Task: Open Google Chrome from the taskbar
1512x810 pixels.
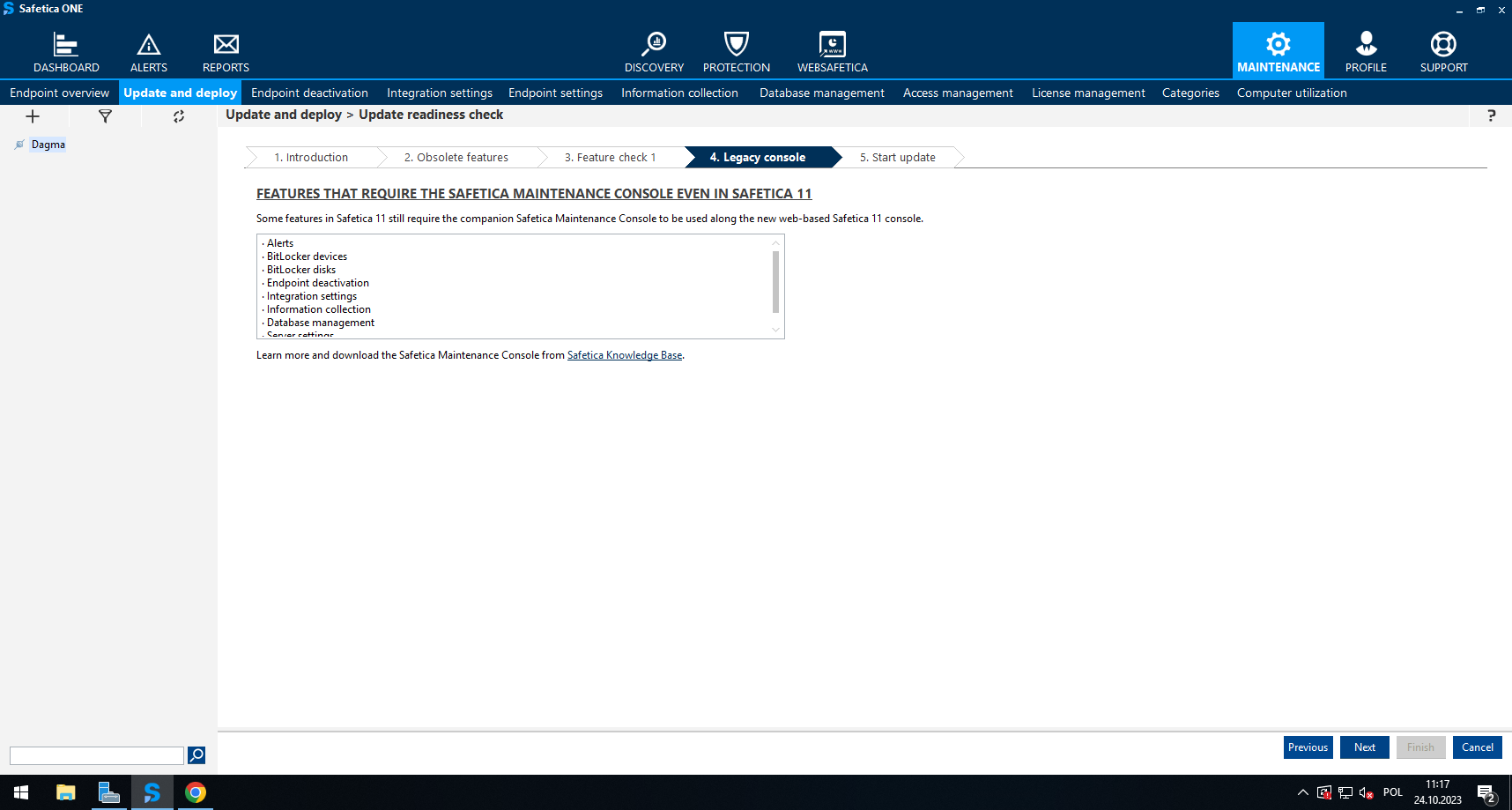Action: coord(196,792)
